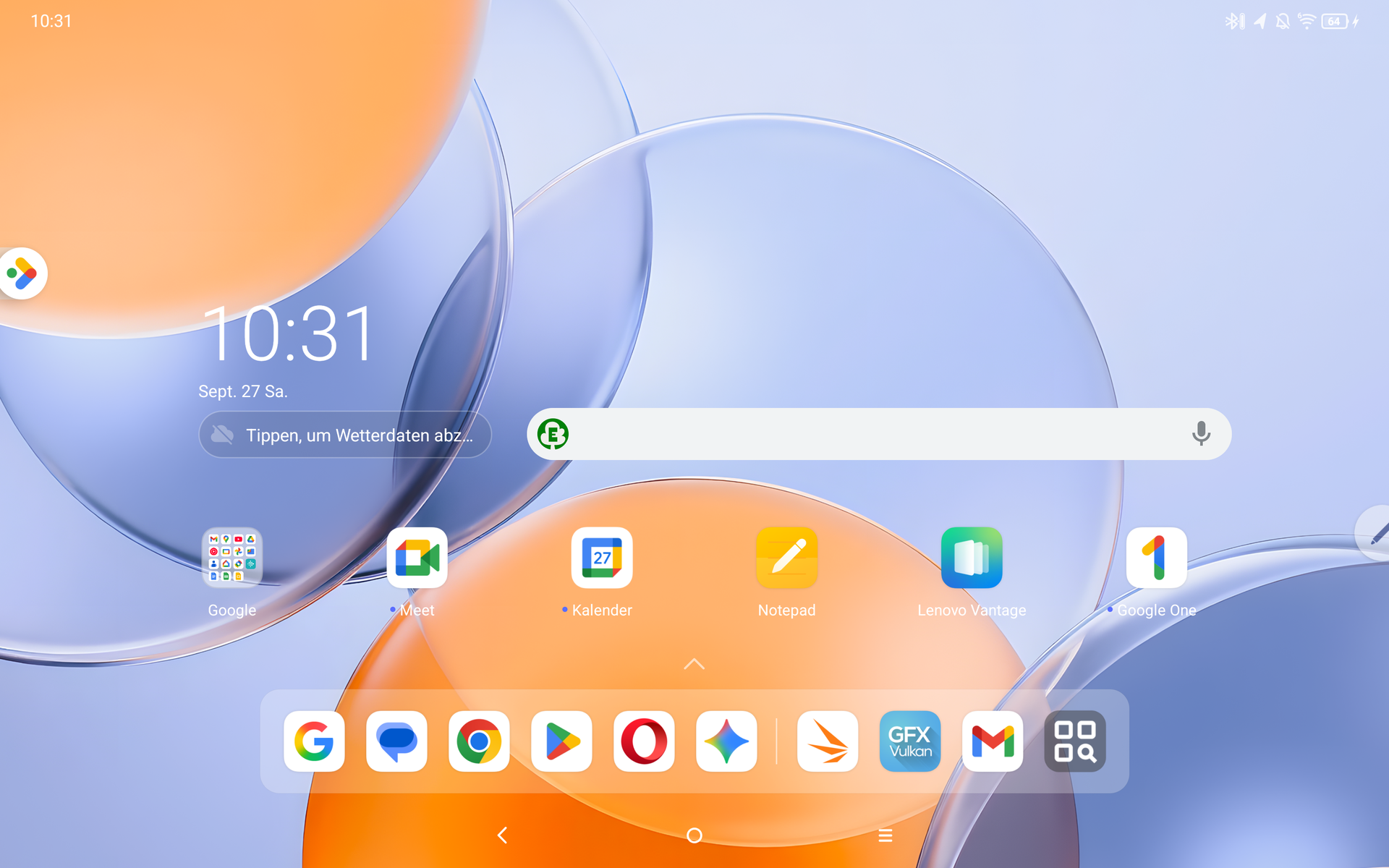The width and height of the screenshot is (1389, 868).
Task: Tap the Ecosia search field
Action: [x=868, y=434]
